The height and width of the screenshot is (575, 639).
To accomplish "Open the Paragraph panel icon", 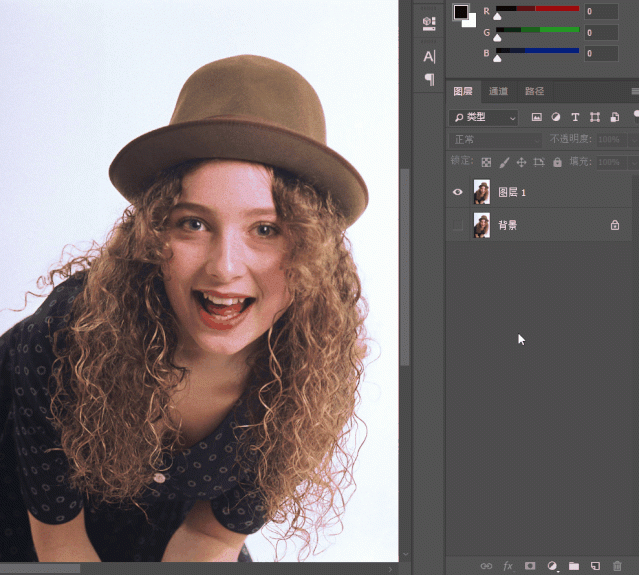I will [x=429, y=79].
